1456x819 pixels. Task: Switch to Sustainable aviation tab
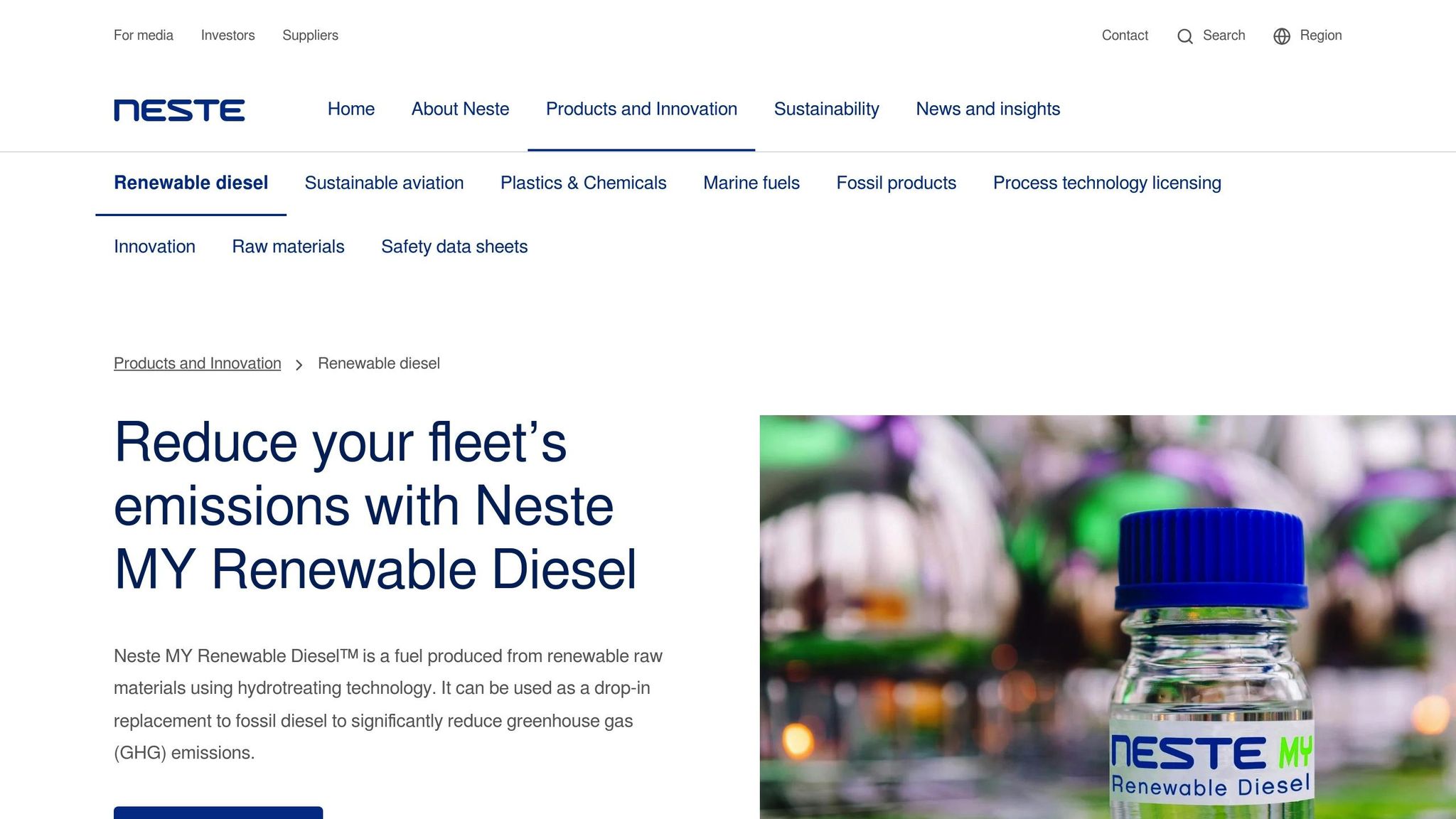click(x=384, y=183)
